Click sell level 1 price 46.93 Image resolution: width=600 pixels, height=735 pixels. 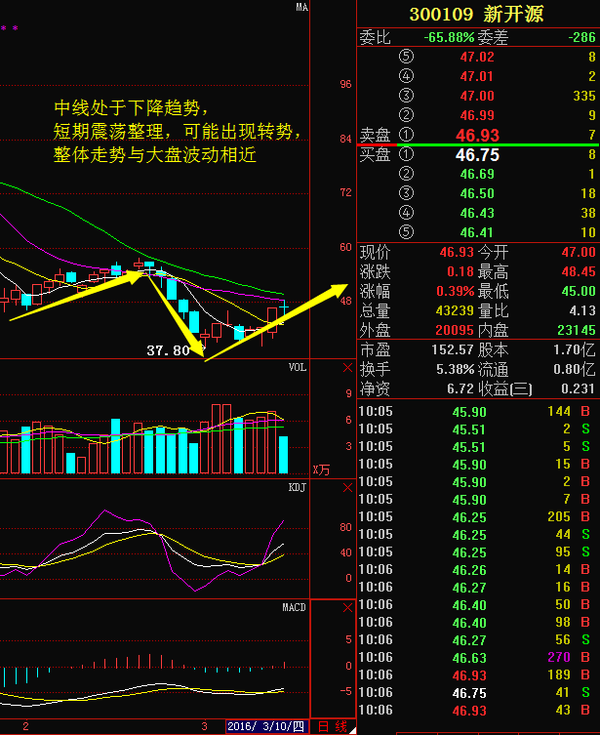(477, 134)
